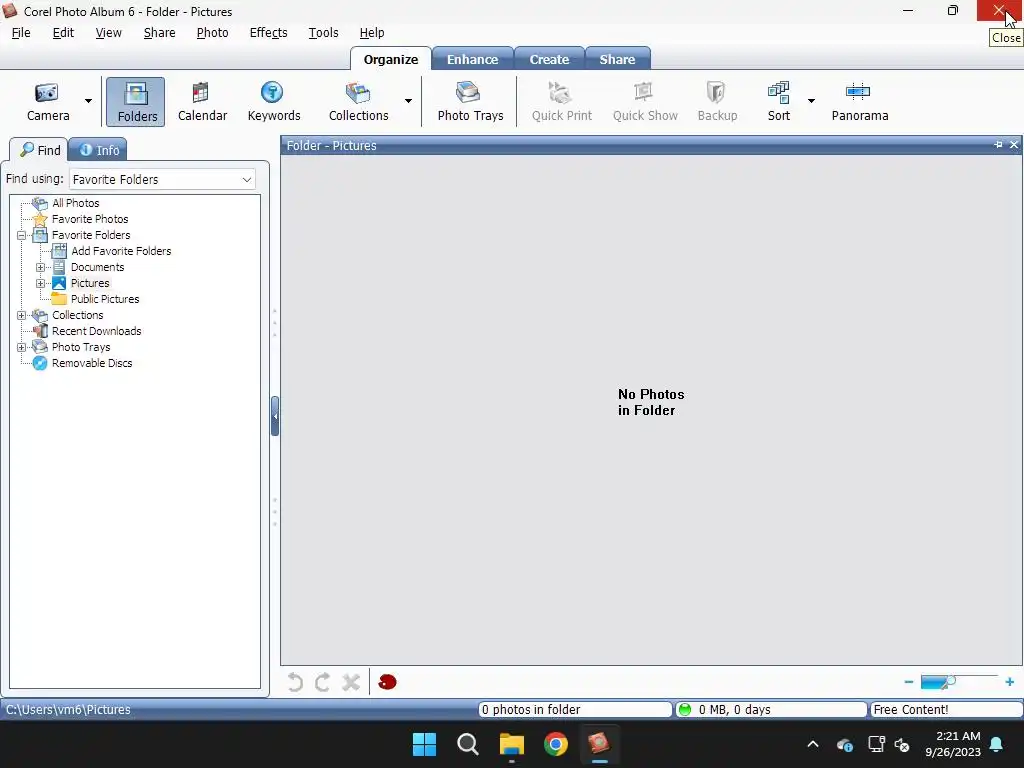Viewport: 1024px width, 768px height.
Task: Open the Windows Start menu
Action: tap(424, 744)
